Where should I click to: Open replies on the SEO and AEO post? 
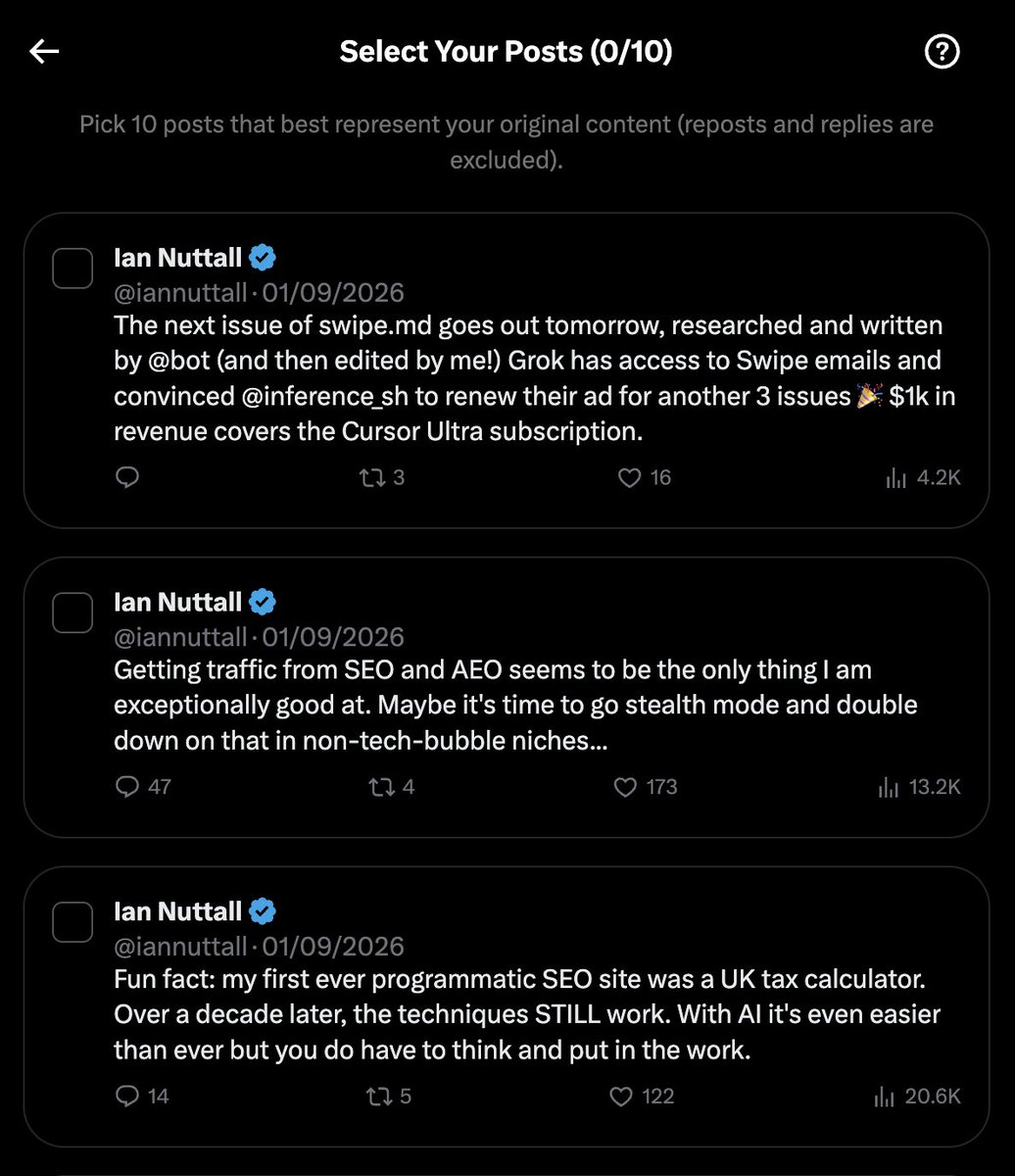pyautogui.click(x=126, y=787)
